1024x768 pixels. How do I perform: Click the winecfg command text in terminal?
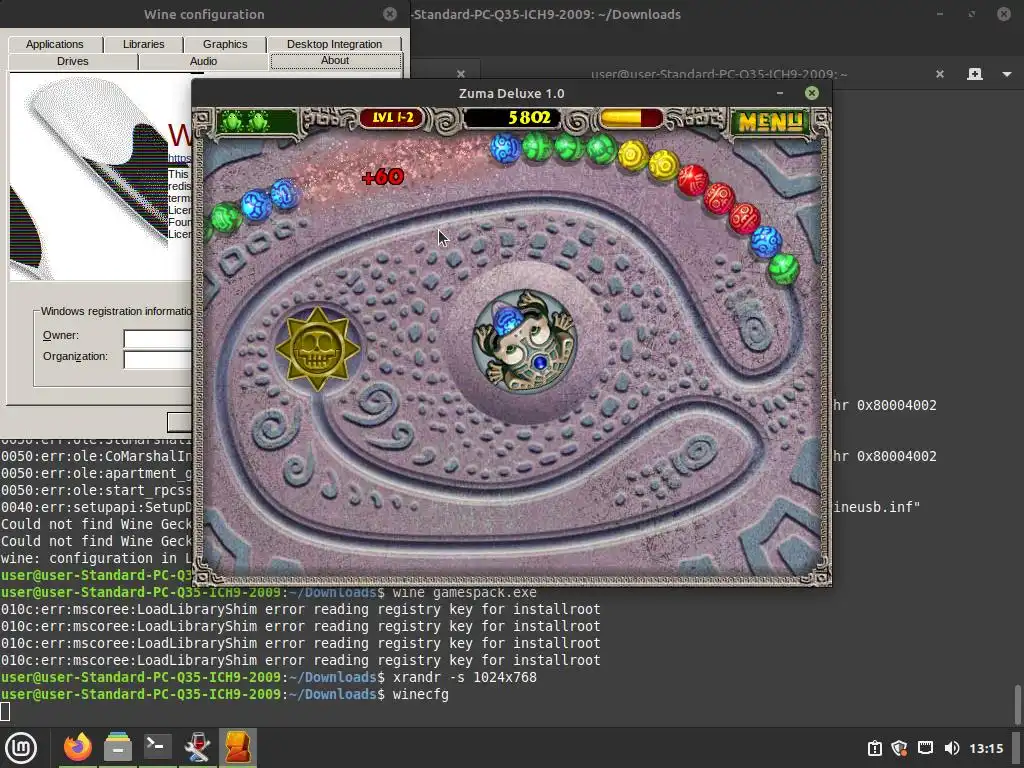pos(421,694)
